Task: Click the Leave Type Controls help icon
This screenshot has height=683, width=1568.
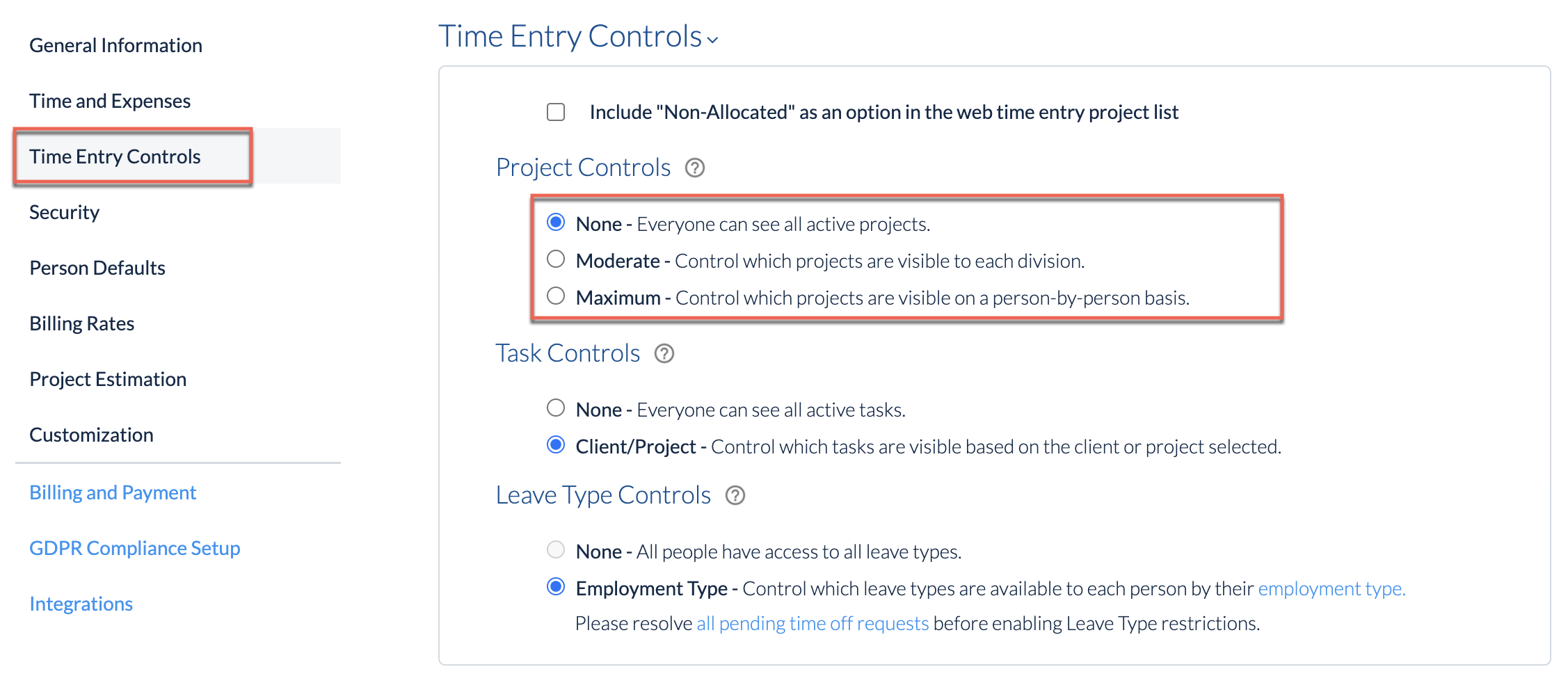Action: tap(735, 495)
